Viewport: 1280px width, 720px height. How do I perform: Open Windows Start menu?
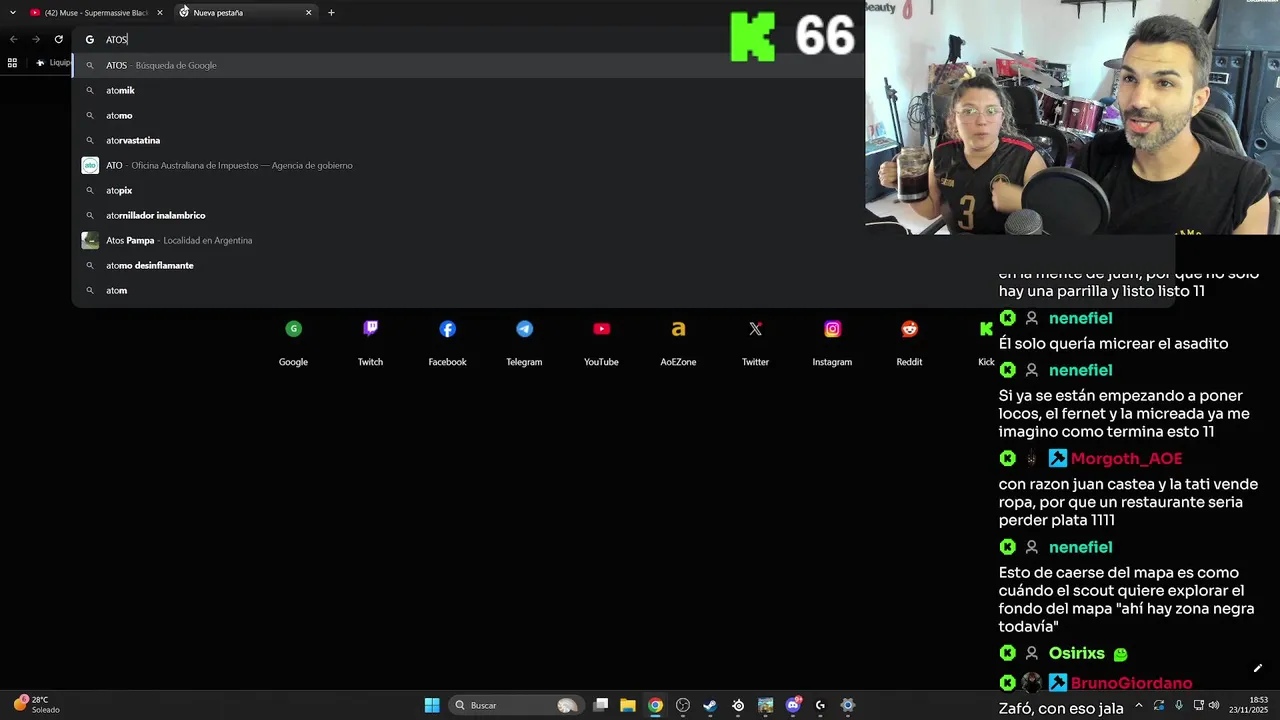click(x=432, y=705)
